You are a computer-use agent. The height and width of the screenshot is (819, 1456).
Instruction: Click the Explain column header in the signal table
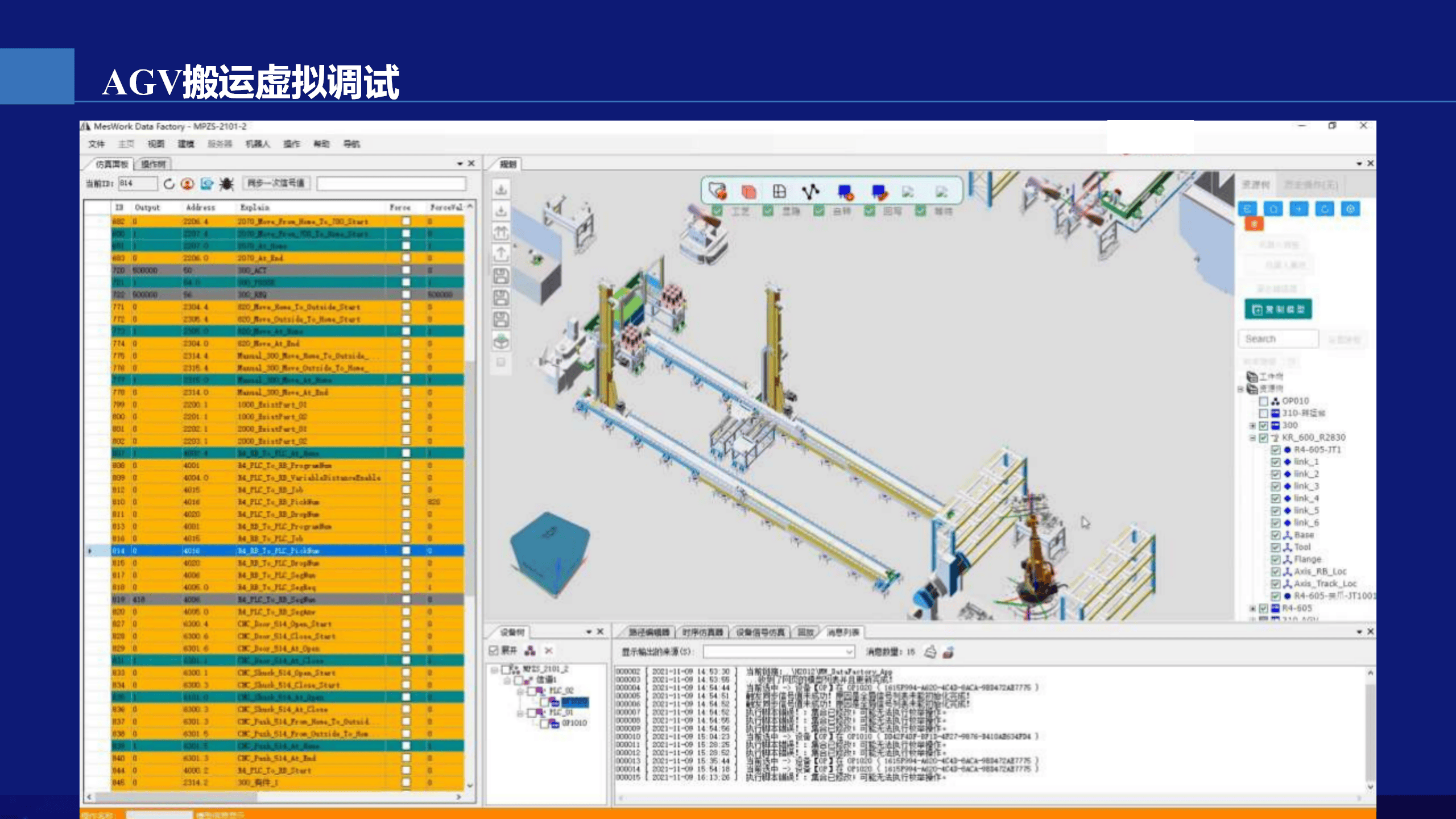[255, 208]
